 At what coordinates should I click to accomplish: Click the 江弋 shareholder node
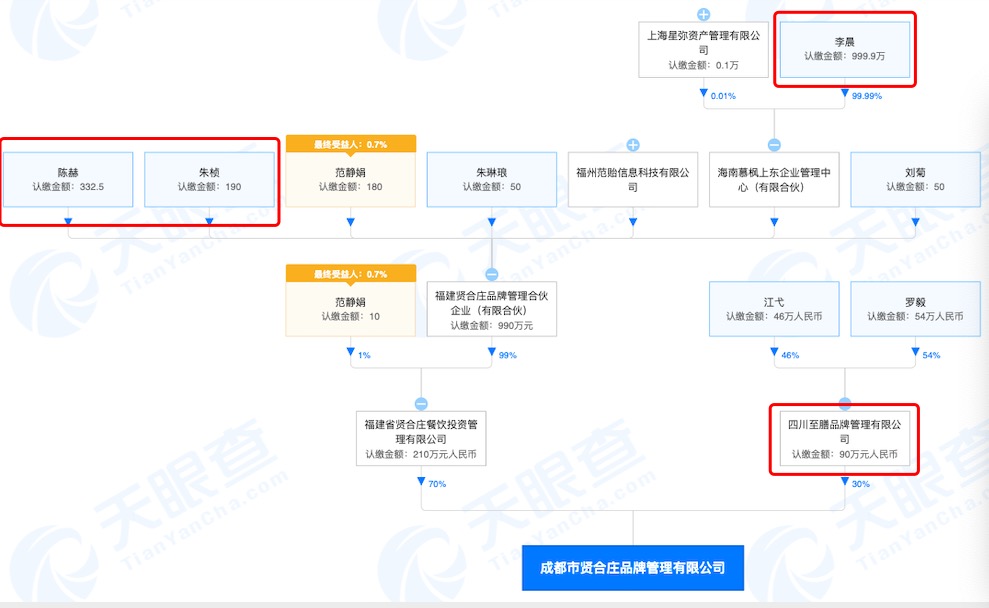click(774, 309)
